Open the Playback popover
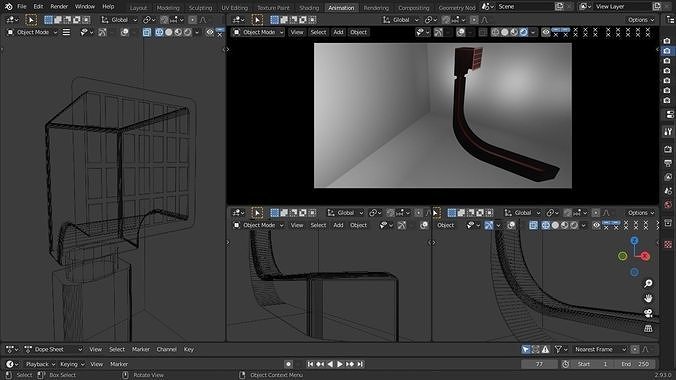 pyautogui.click(x=41, y=364)
